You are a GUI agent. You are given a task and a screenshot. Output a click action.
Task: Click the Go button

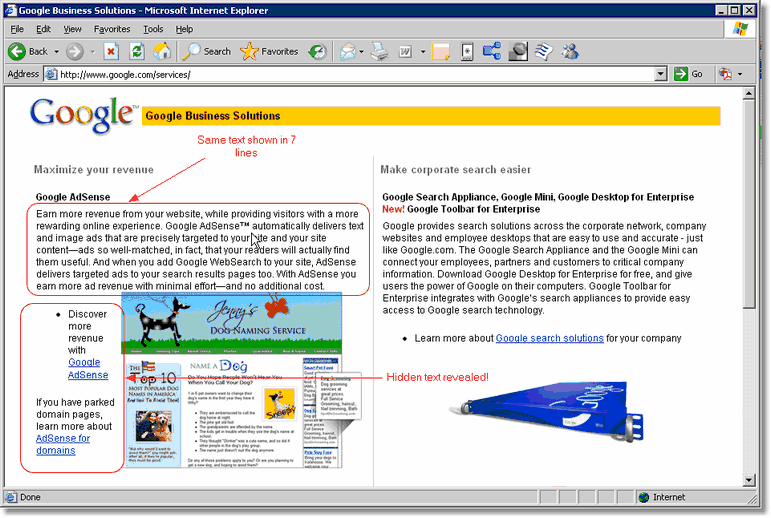(x=688, y=74)
